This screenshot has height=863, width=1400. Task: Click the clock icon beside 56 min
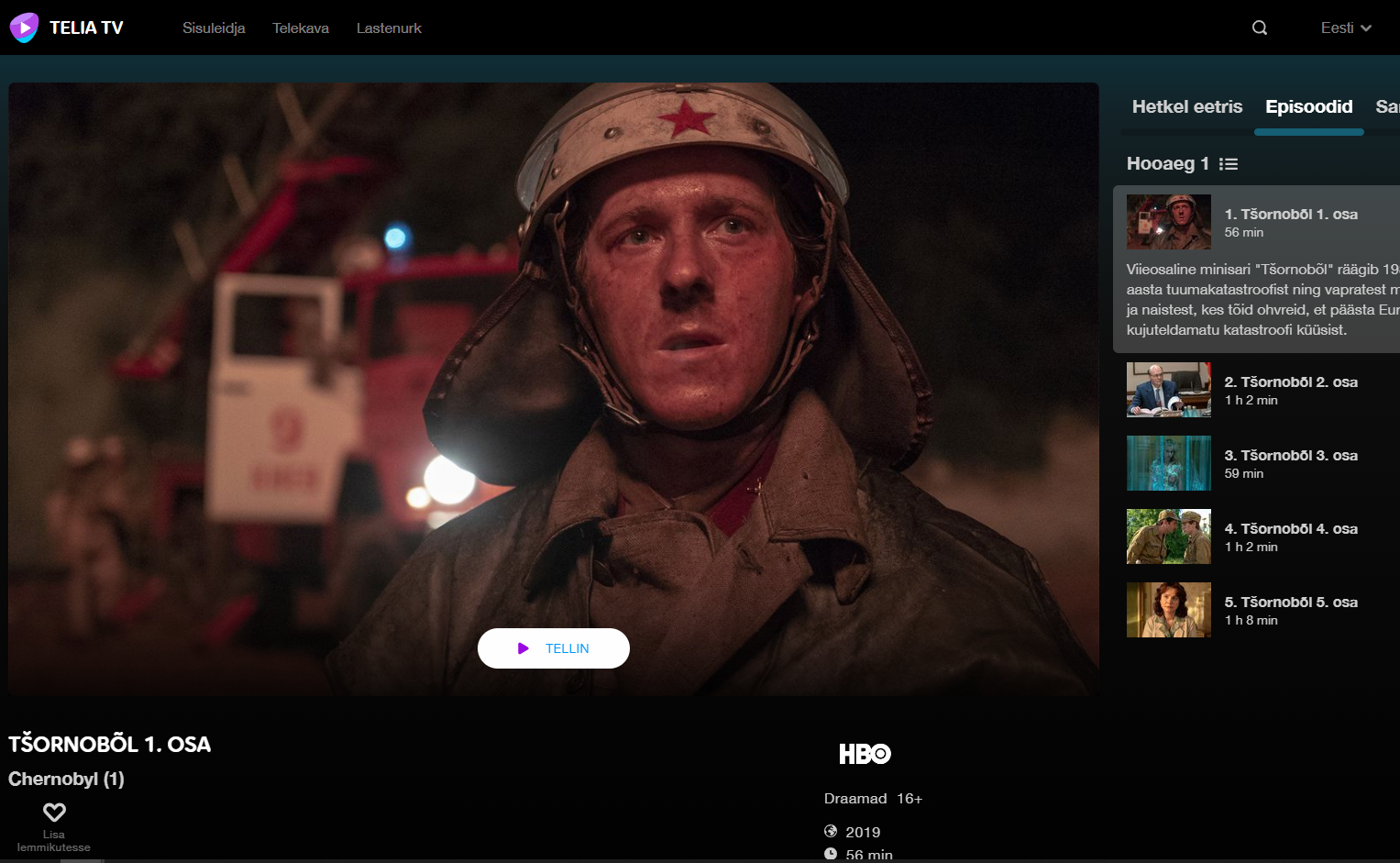tap(831, 854)
